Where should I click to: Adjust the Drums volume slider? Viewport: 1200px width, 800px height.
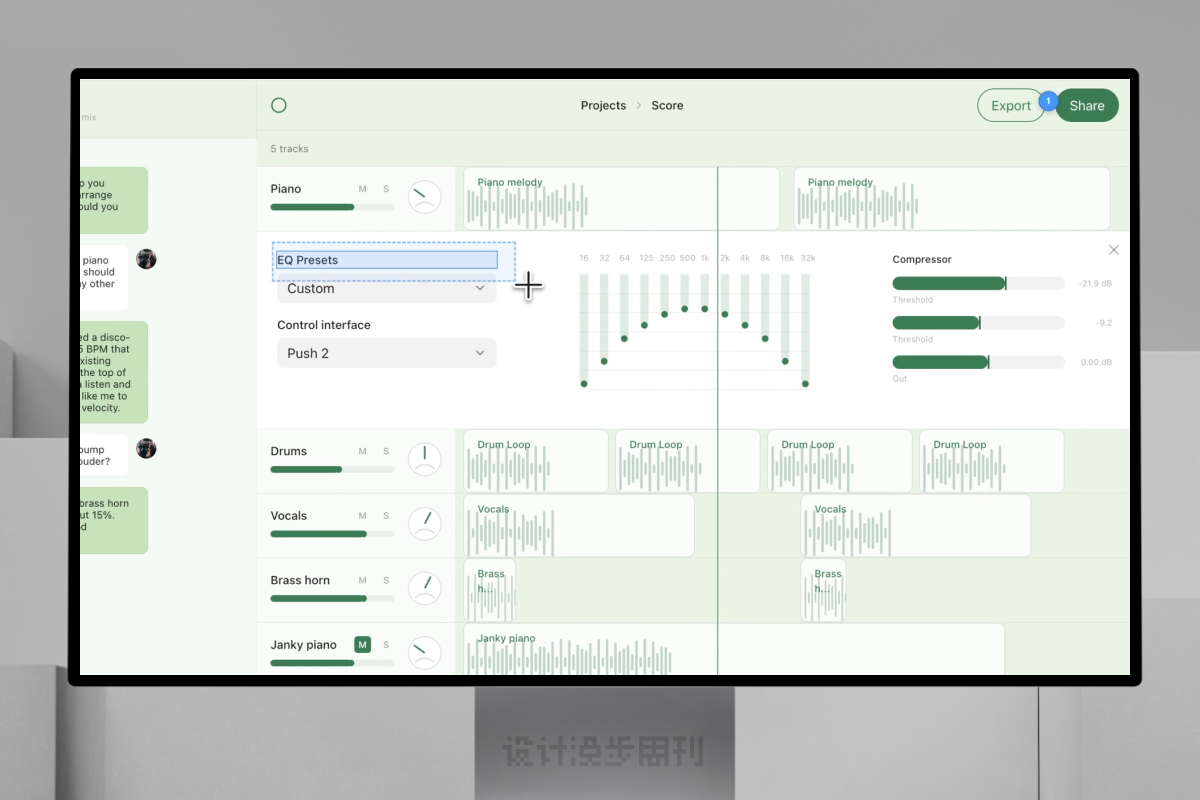pyautogui.click(x=332, y=469)
